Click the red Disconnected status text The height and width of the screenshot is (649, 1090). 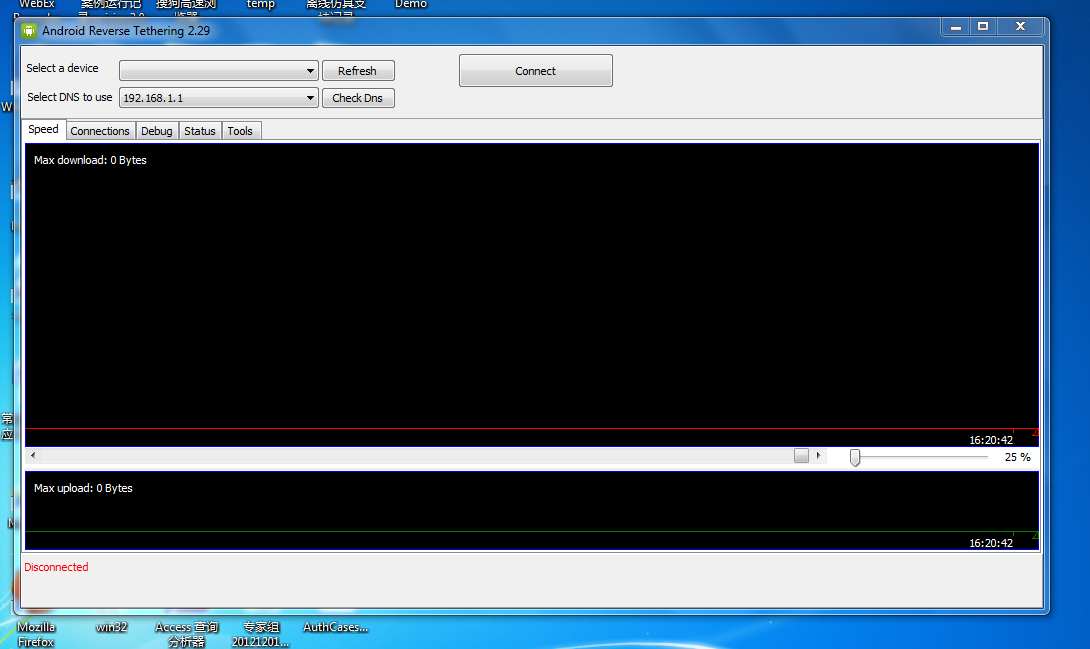click(56, 567)
